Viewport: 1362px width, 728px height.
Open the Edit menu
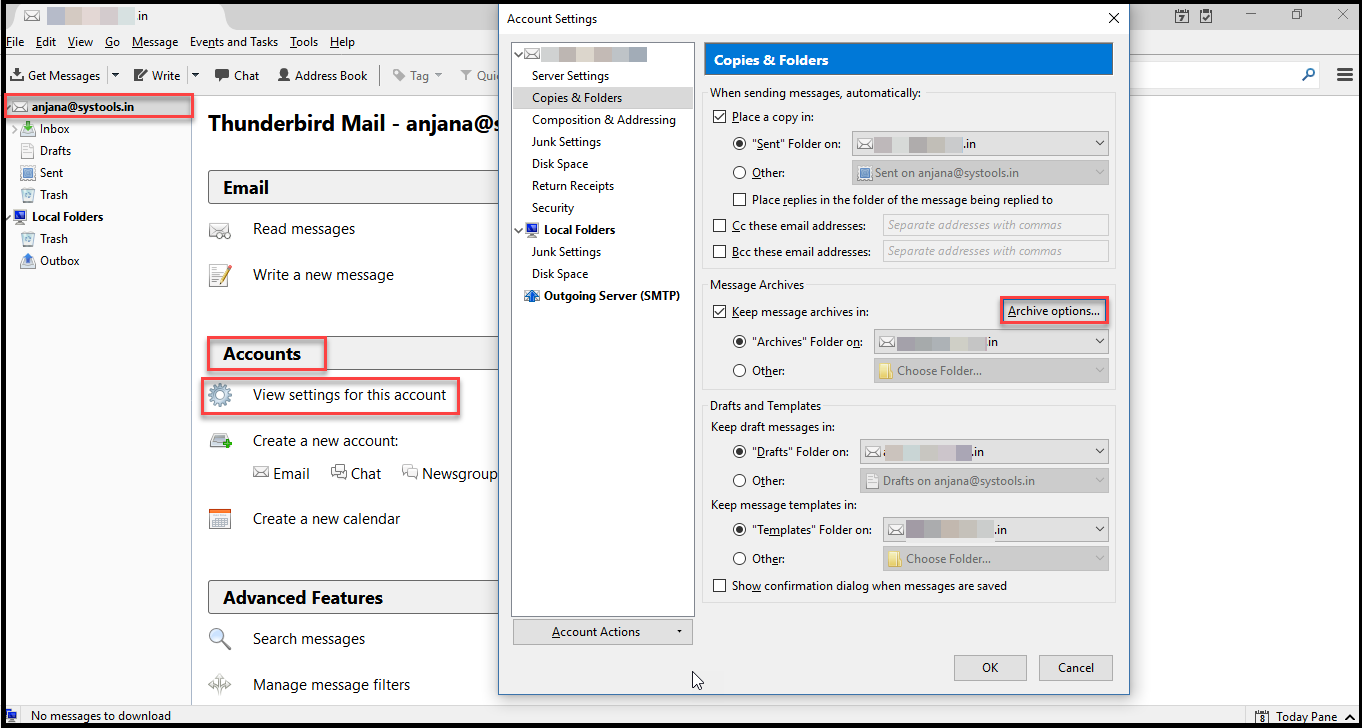(x=46, y=42)
